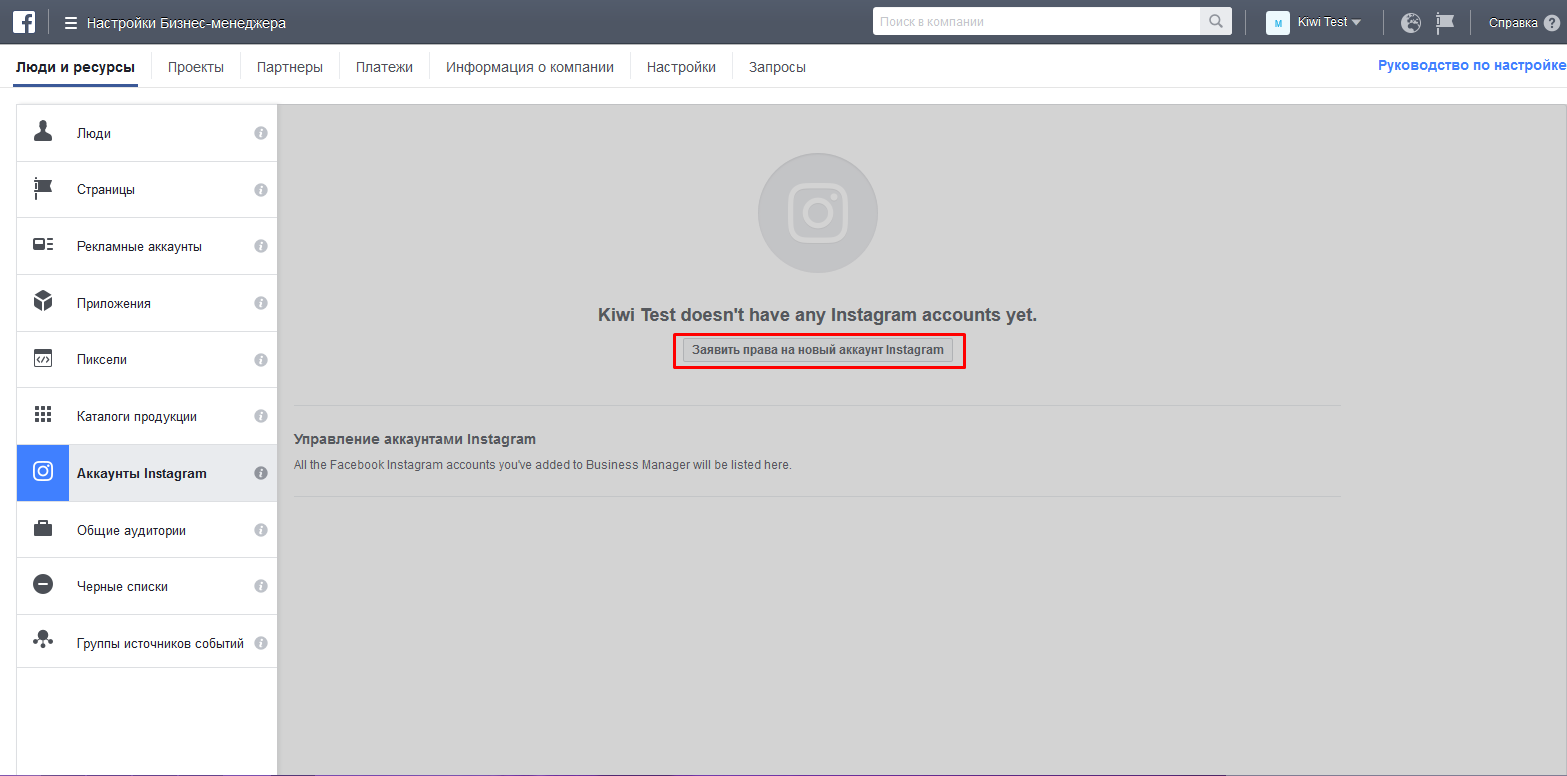The height and width of the screenshot is (776, 1567).
Task: Click the Instagram icon in the sidebar
Action: coord(43,472)
